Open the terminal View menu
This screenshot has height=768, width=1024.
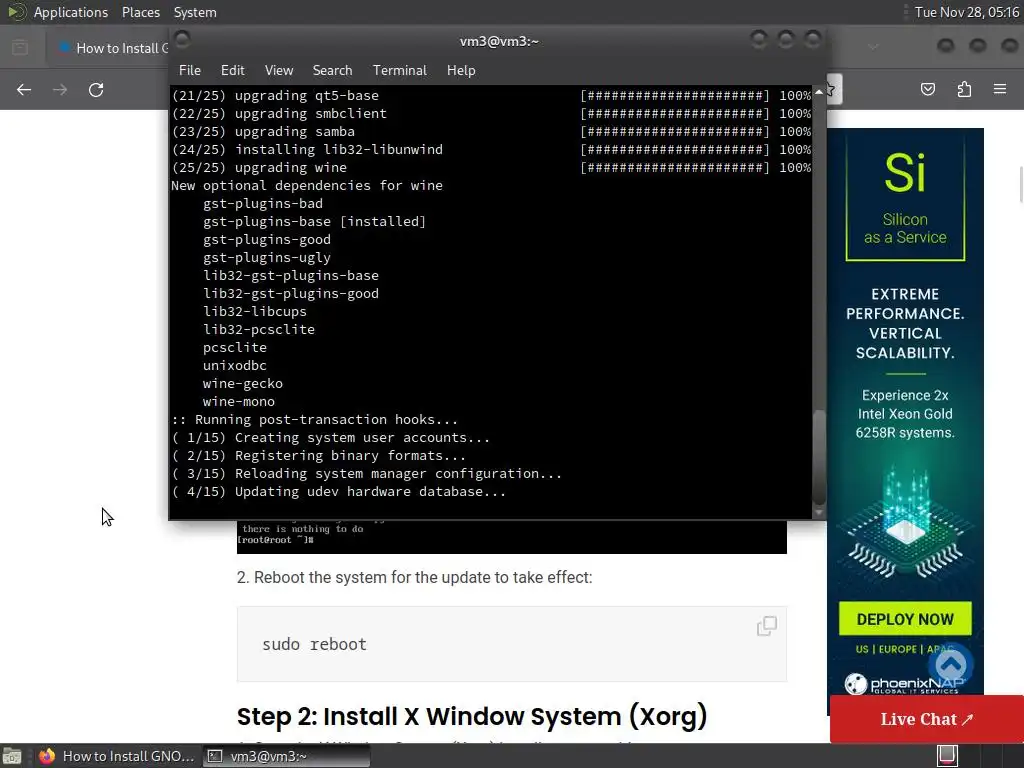[x=279, y=70]
